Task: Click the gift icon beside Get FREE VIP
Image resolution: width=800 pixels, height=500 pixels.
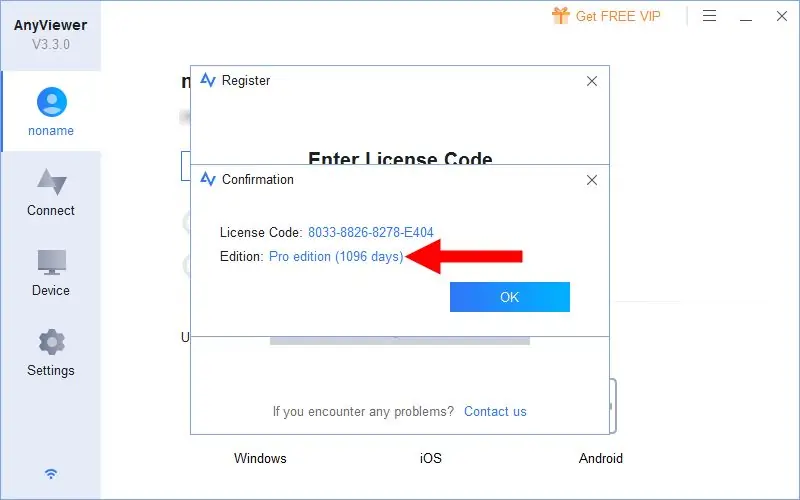Action: (x=561, y=16)
